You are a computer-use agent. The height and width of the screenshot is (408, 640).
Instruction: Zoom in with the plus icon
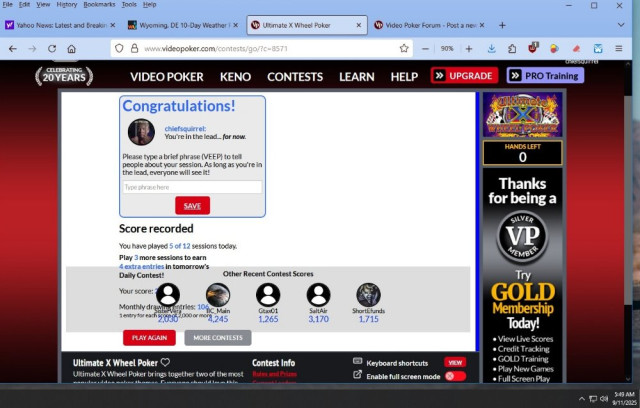[x=469, y=49]
